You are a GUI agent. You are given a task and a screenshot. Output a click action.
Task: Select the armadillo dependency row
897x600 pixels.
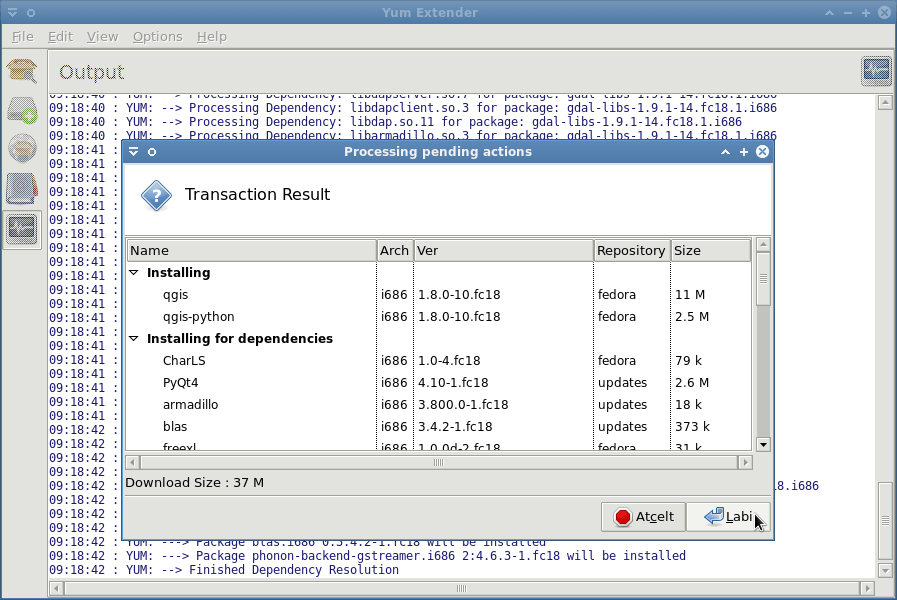439,405
